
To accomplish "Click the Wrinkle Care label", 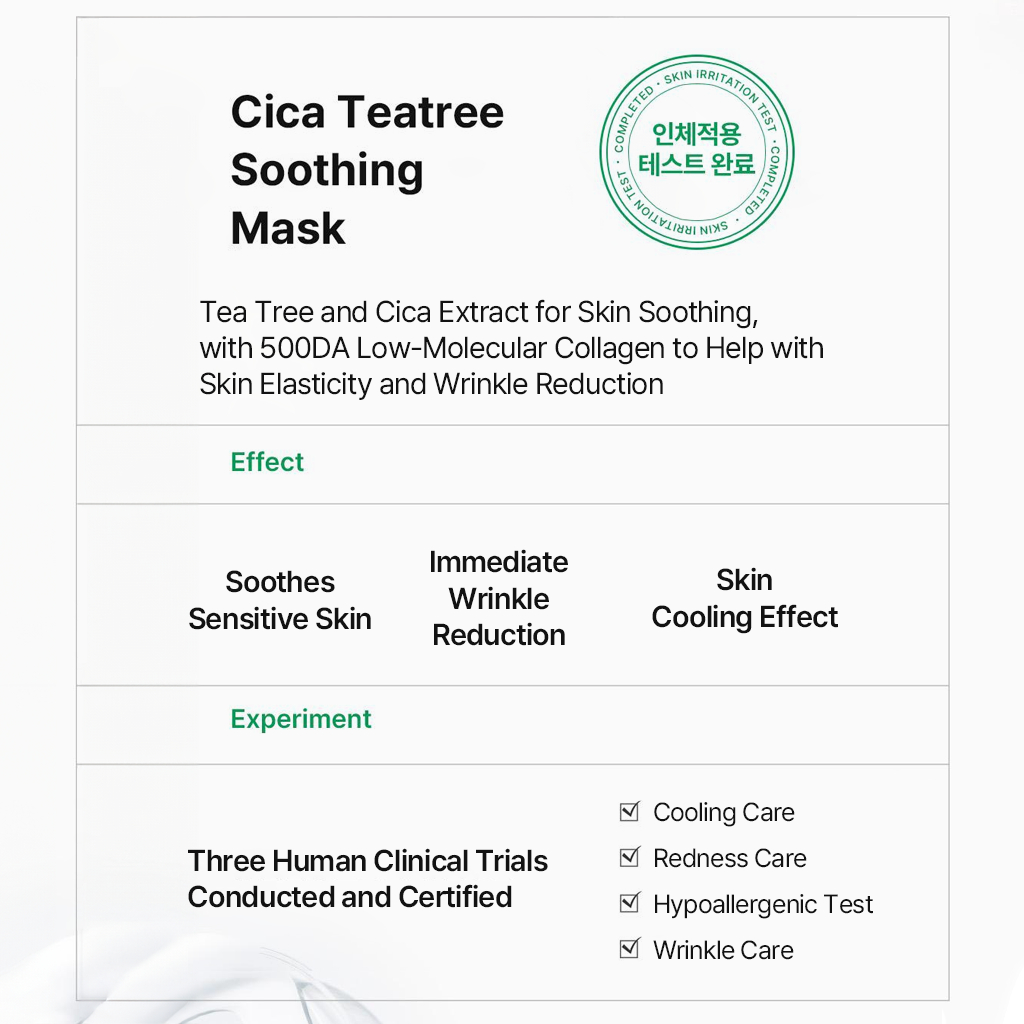I will click(x=723, y=950).
